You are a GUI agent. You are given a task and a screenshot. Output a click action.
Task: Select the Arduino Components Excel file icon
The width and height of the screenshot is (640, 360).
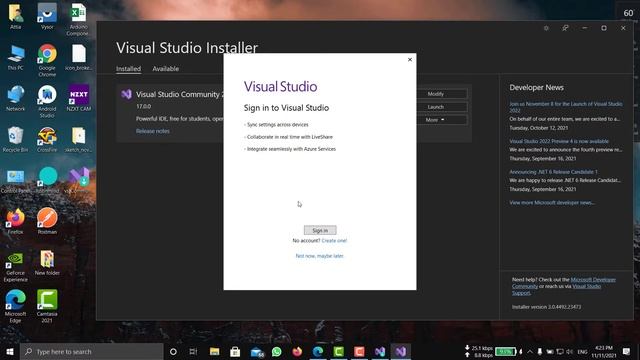pyautogui.click(x=78, y=19)
